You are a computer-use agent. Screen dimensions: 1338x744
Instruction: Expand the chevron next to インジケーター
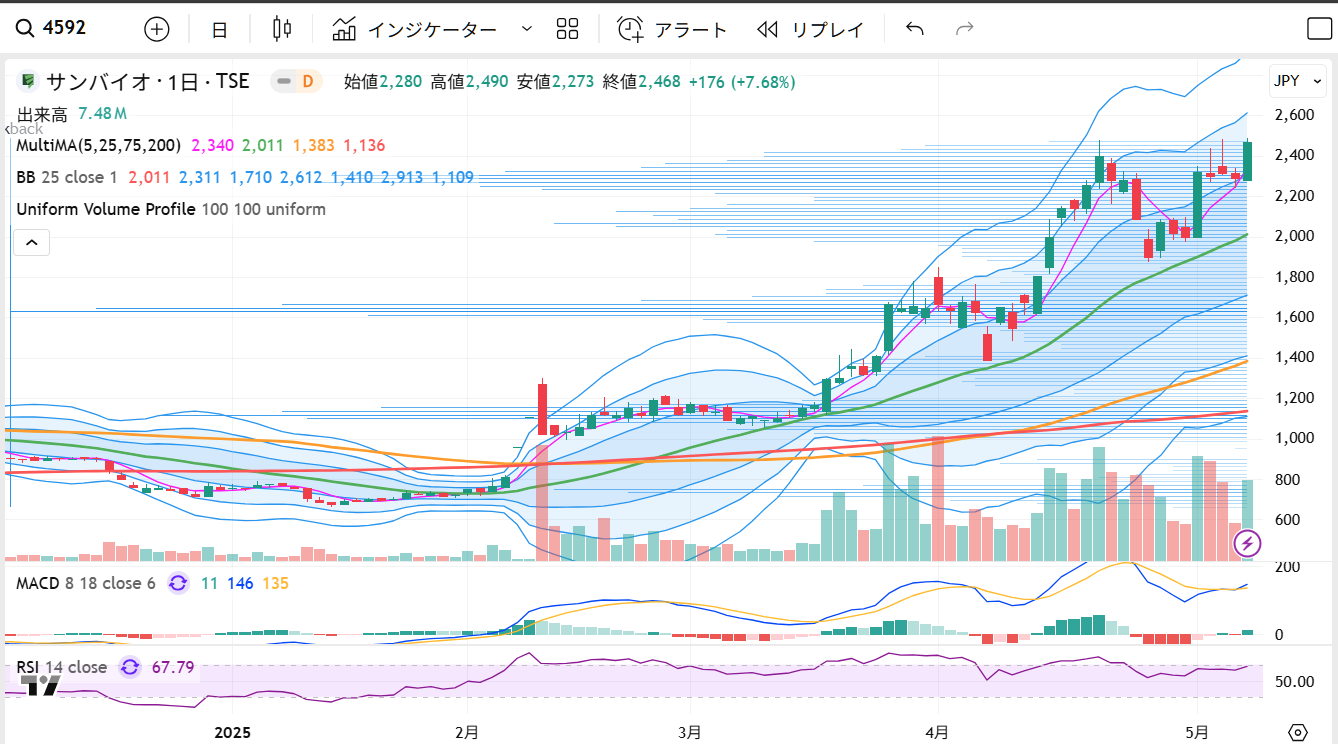click(x=527, y=29)
